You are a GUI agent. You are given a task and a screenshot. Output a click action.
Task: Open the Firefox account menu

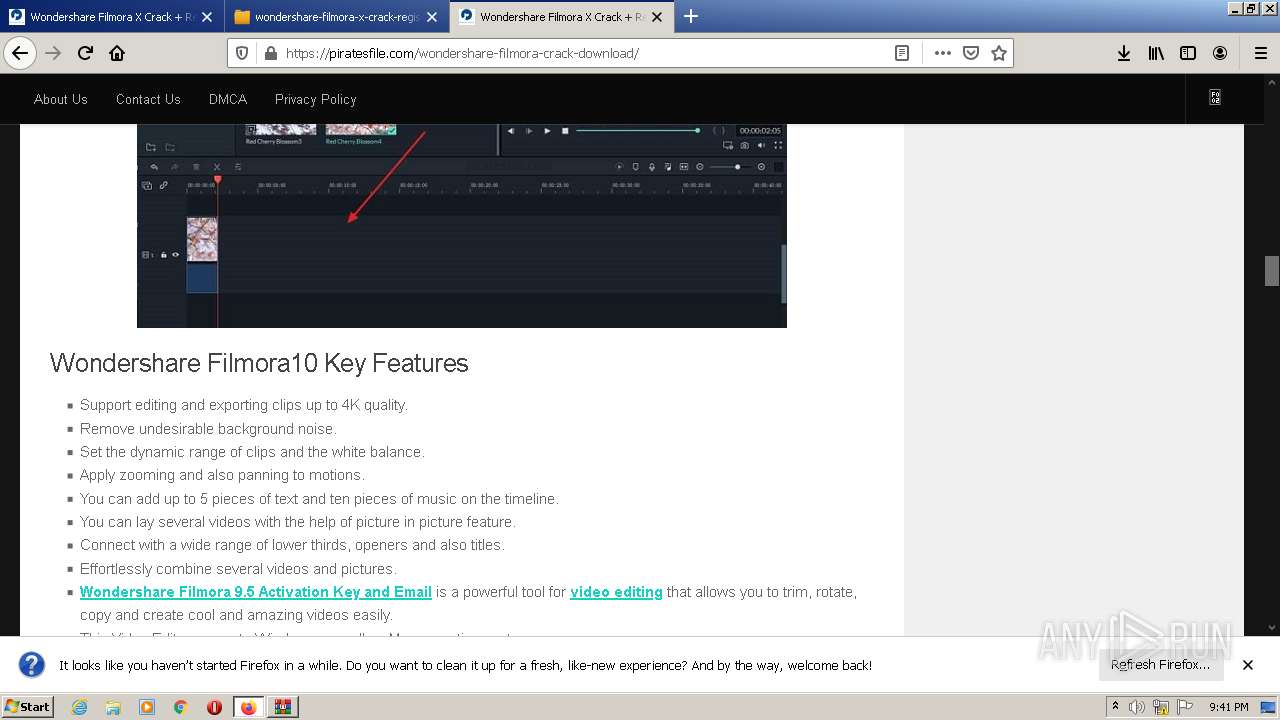[x=1220, y=53]
